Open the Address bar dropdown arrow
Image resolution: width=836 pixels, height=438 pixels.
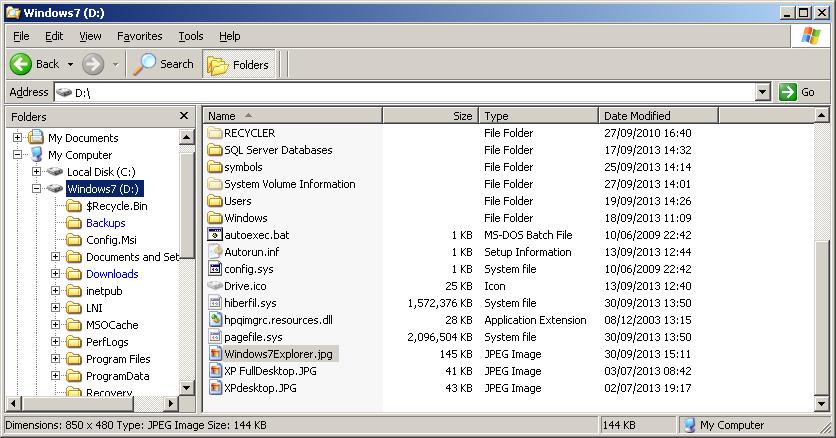[763, 92]
